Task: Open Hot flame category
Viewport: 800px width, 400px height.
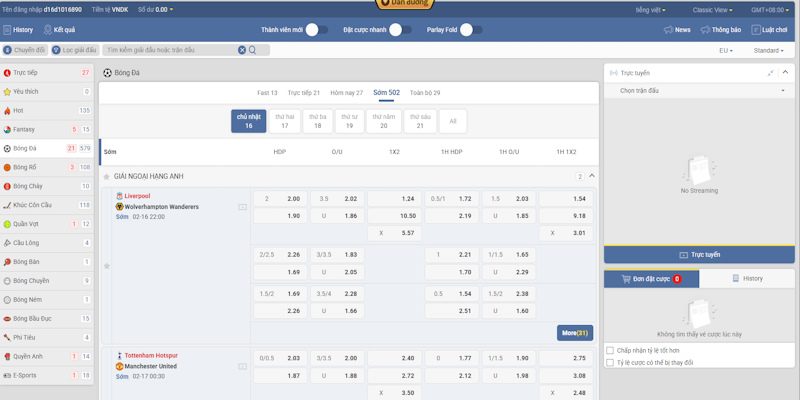Action: pos(7,111)
